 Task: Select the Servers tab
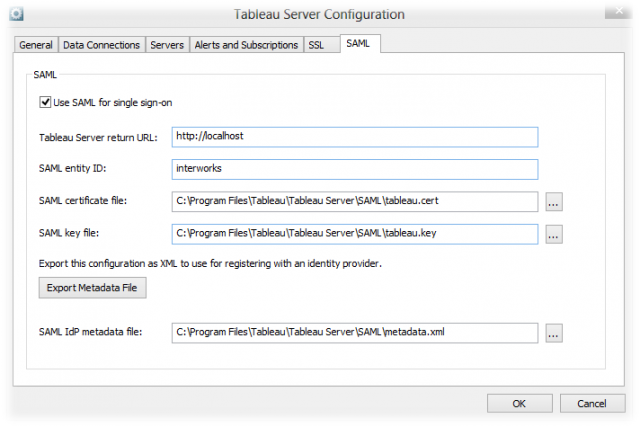pos(167,45)
